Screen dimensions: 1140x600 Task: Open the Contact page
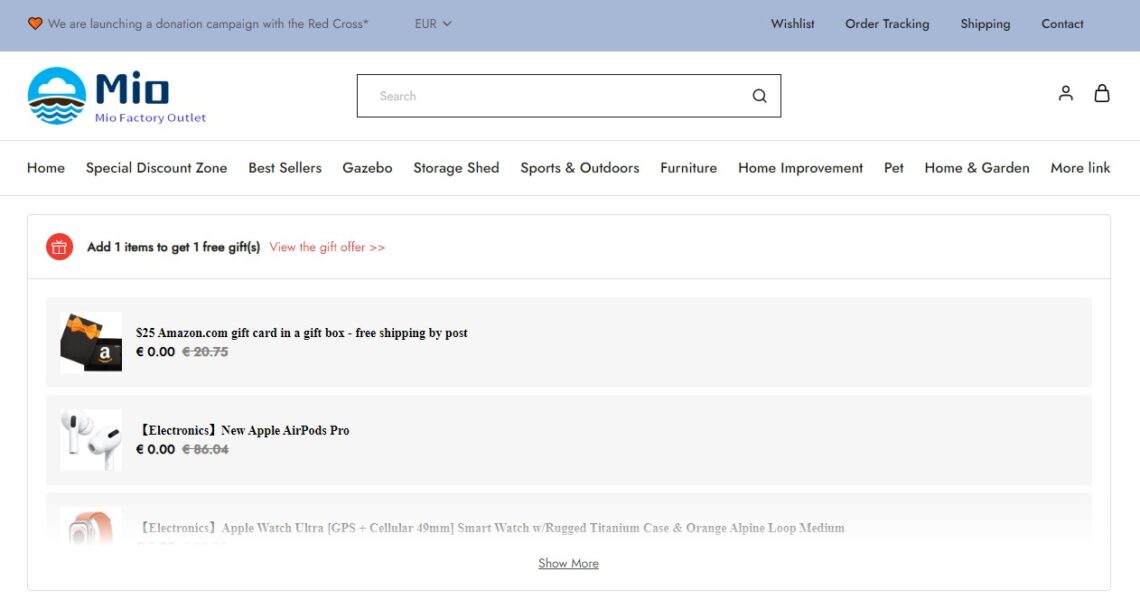pos(1062,23)
